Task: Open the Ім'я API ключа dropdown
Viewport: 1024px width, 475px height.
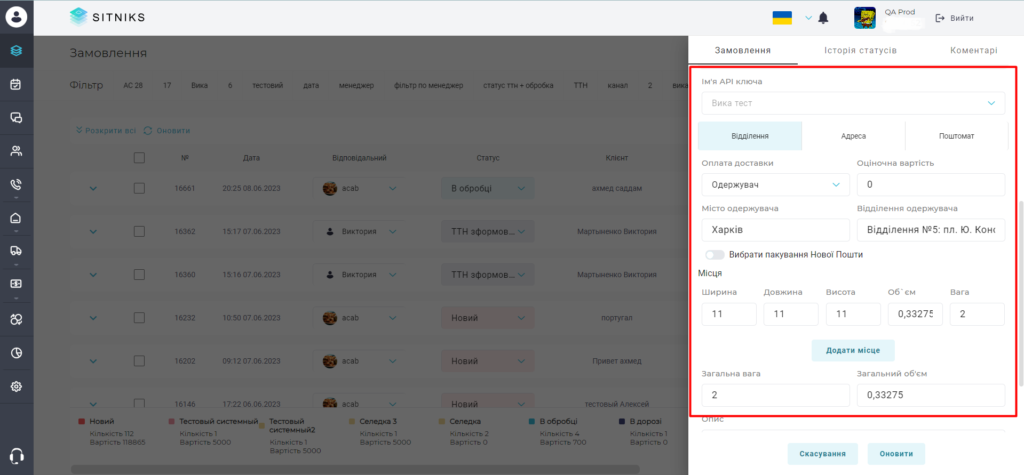Action: pyautogui.click(x=853, y=103)
